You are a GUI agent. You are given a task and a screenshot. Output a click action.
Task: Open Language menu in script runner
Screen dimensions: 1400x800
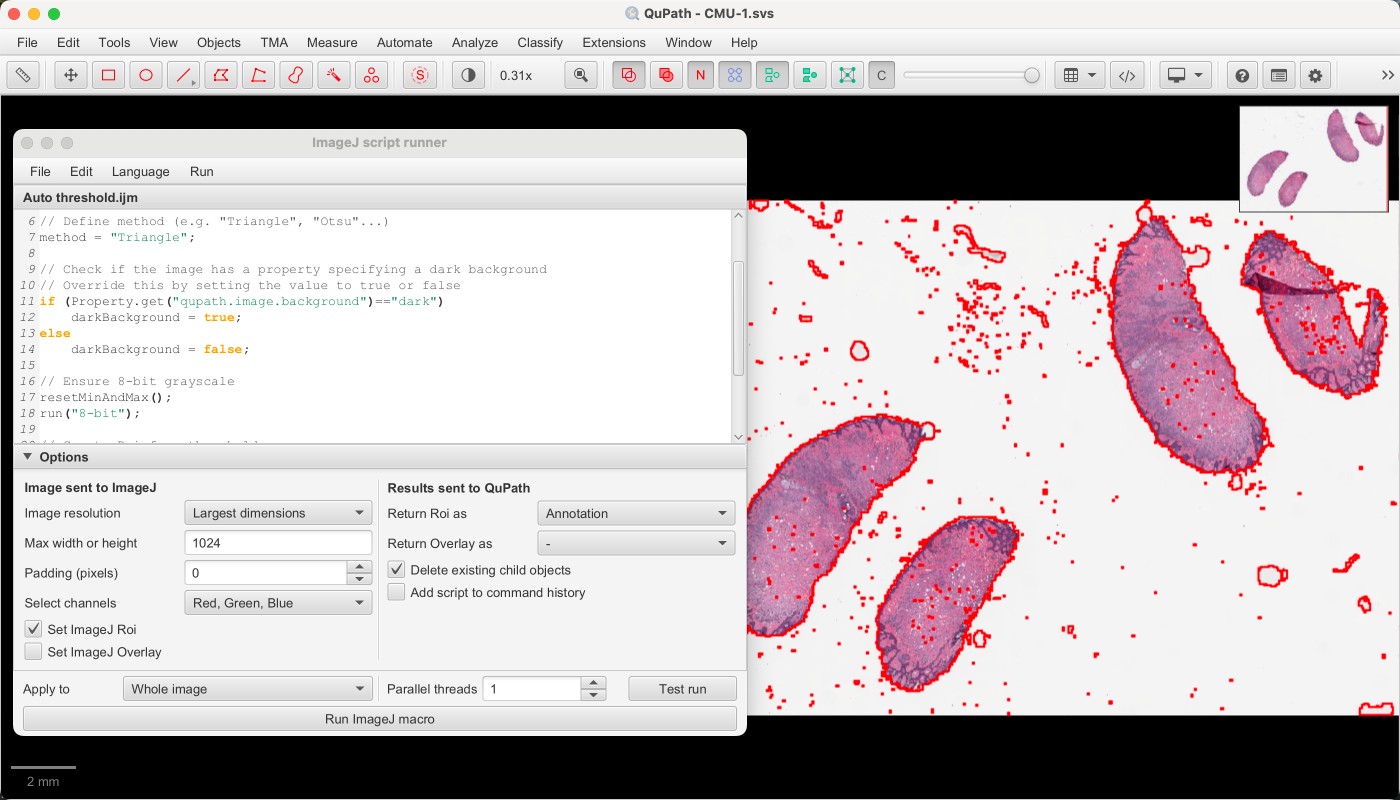click(140, 171)
